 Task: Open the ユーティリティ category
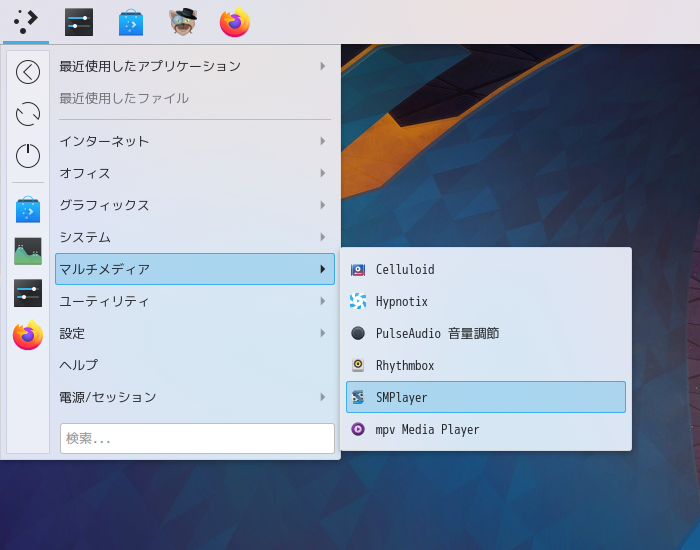(195, 301)
